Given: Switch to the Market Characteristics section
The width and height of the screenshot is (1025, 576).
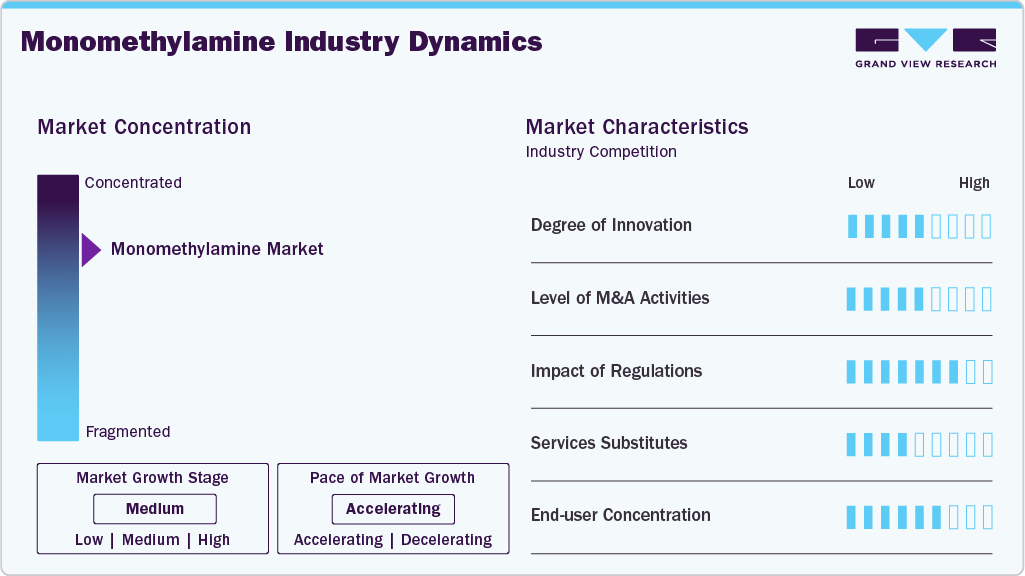Looking at the screenshot, I should pyautogui.click(x=637, y=127).
